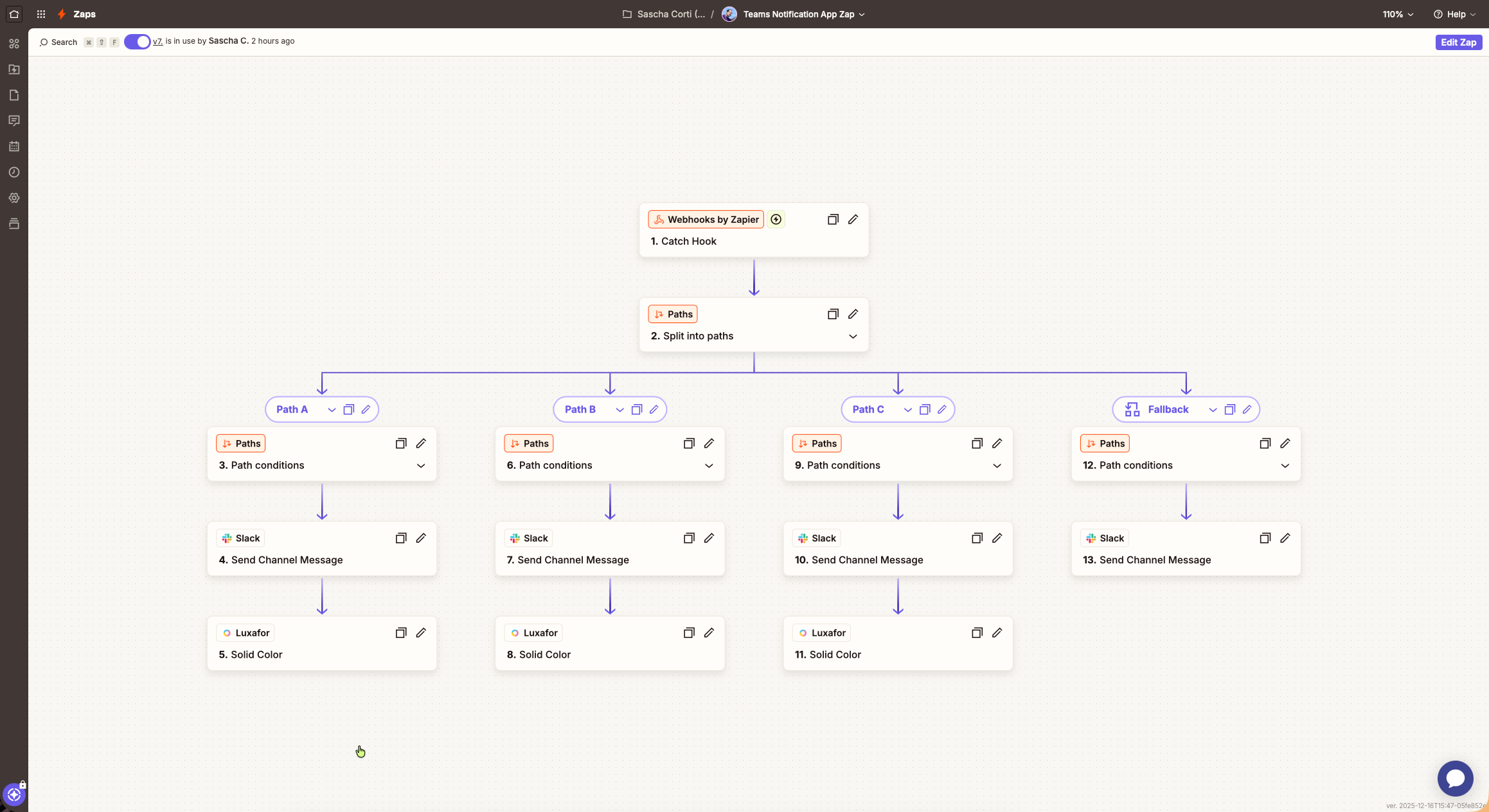Image resolution: width=1489 pixels, height=812 pixels.
Task: Open the apps grid launcher icon
Action: pyautogui.click(x=41, y=14)
